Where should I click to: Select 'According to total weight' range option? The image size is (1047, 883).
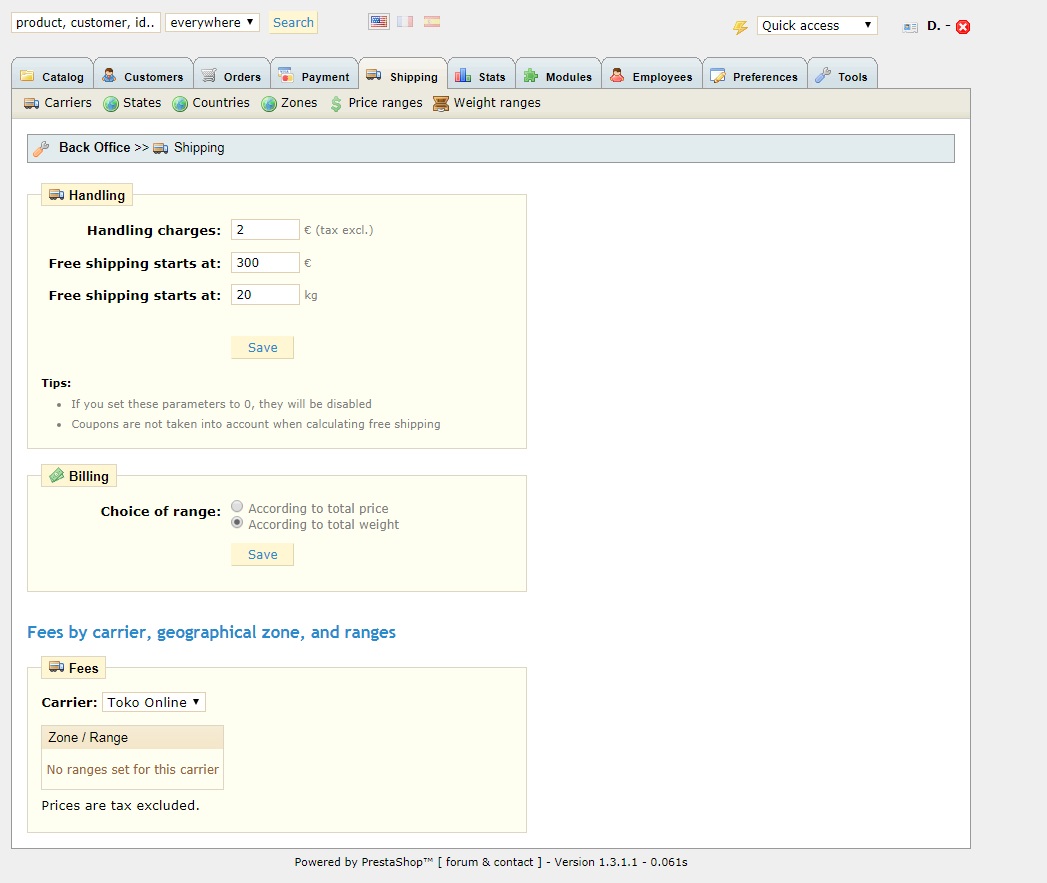click(x=237, y=522)
